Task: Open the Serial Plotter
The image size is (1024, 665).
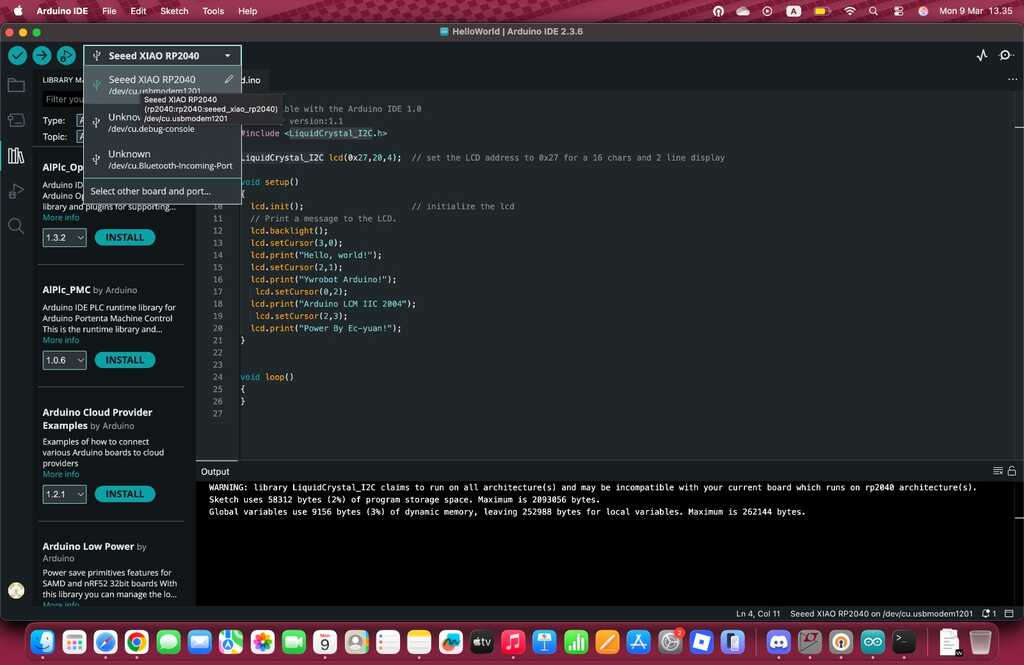Action: pyautogui.click(x=982, y=56)
